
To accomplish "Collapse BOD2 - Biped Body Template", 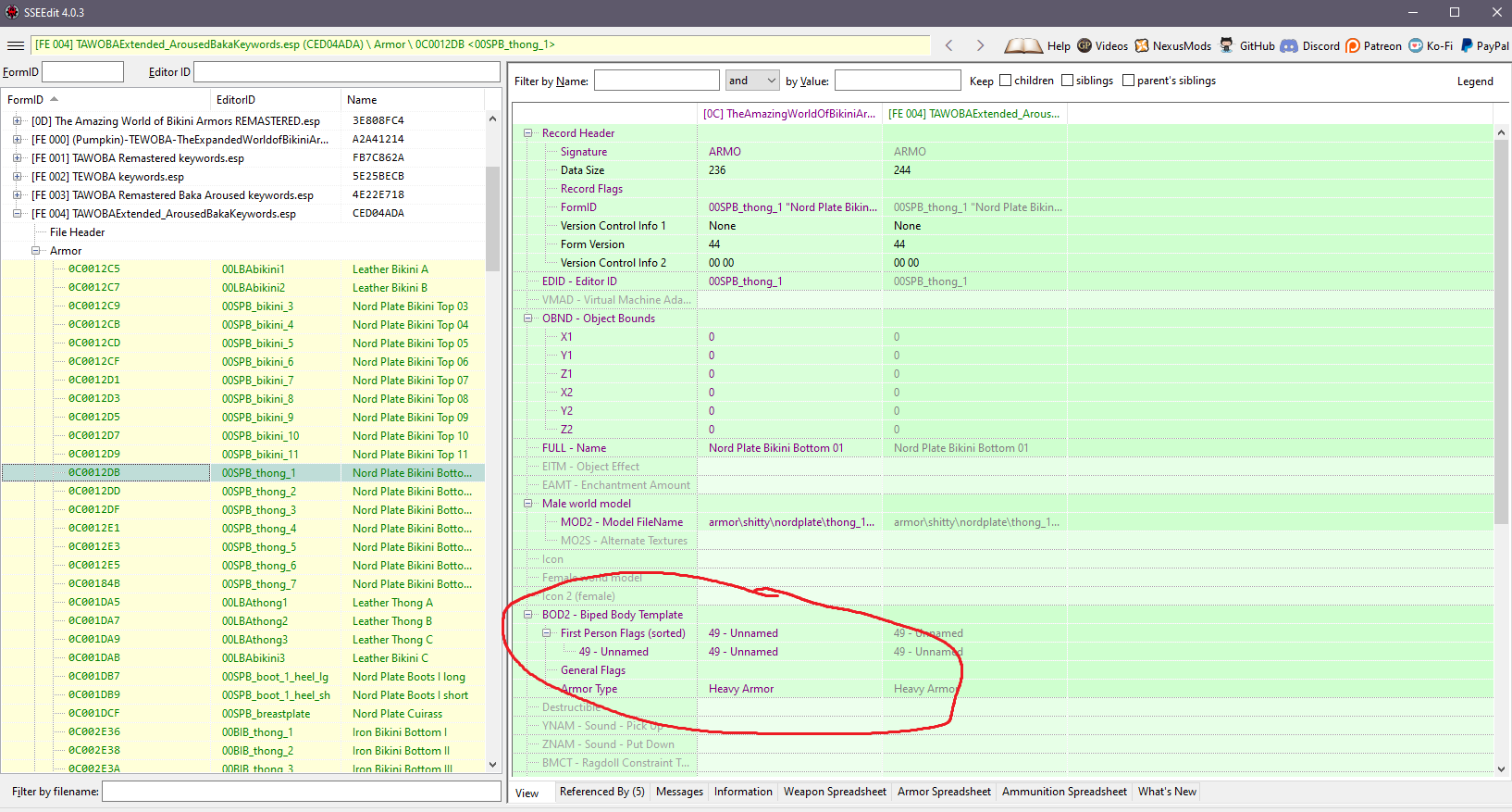I will 528,614.
